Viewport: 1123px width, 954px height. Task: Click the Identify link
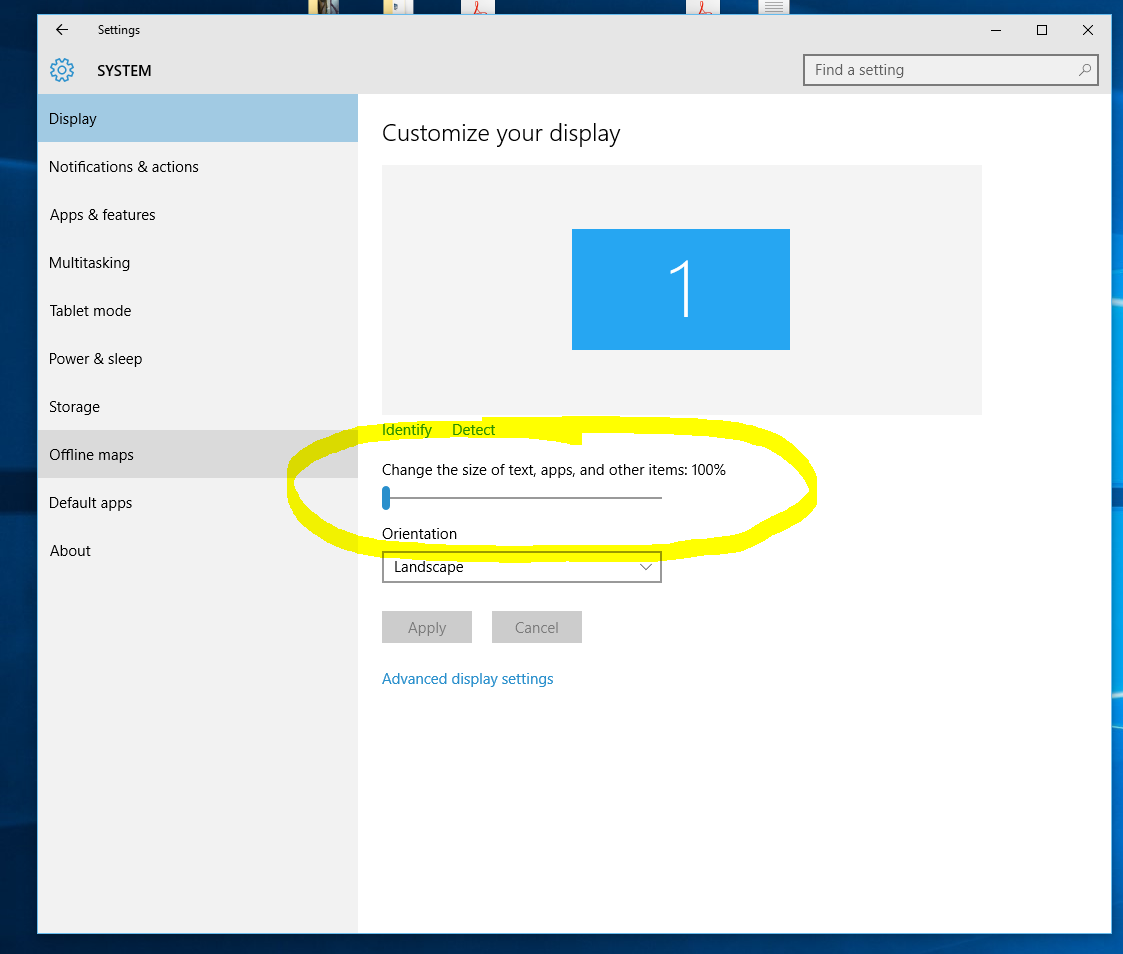[x=407, y=430]
